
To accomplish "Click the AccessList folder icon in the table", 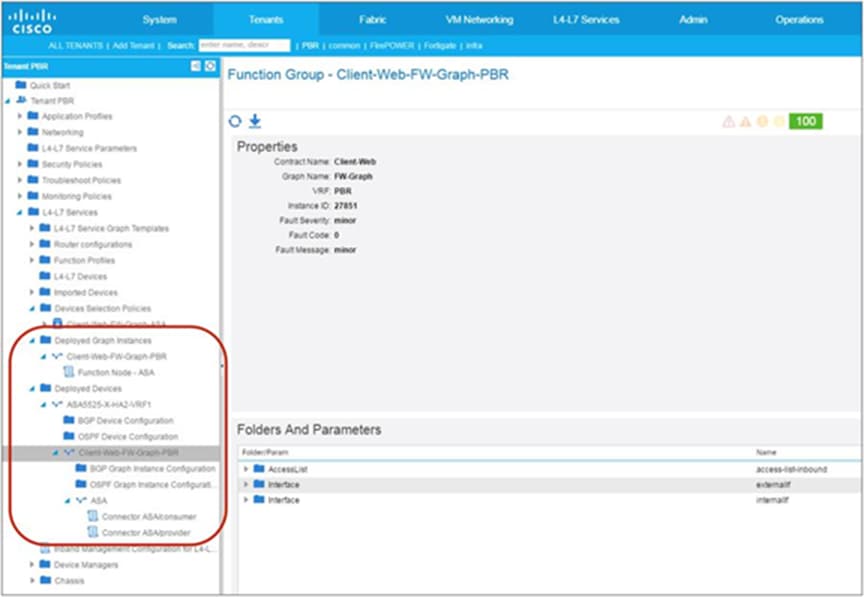I will pyautogui.click(x=259, y=469).
